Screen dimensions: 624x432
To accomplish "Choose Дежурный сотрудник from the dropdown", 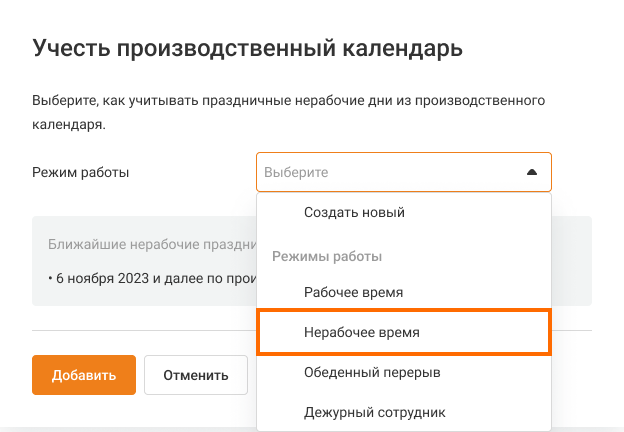I will [x=375, y=411].
